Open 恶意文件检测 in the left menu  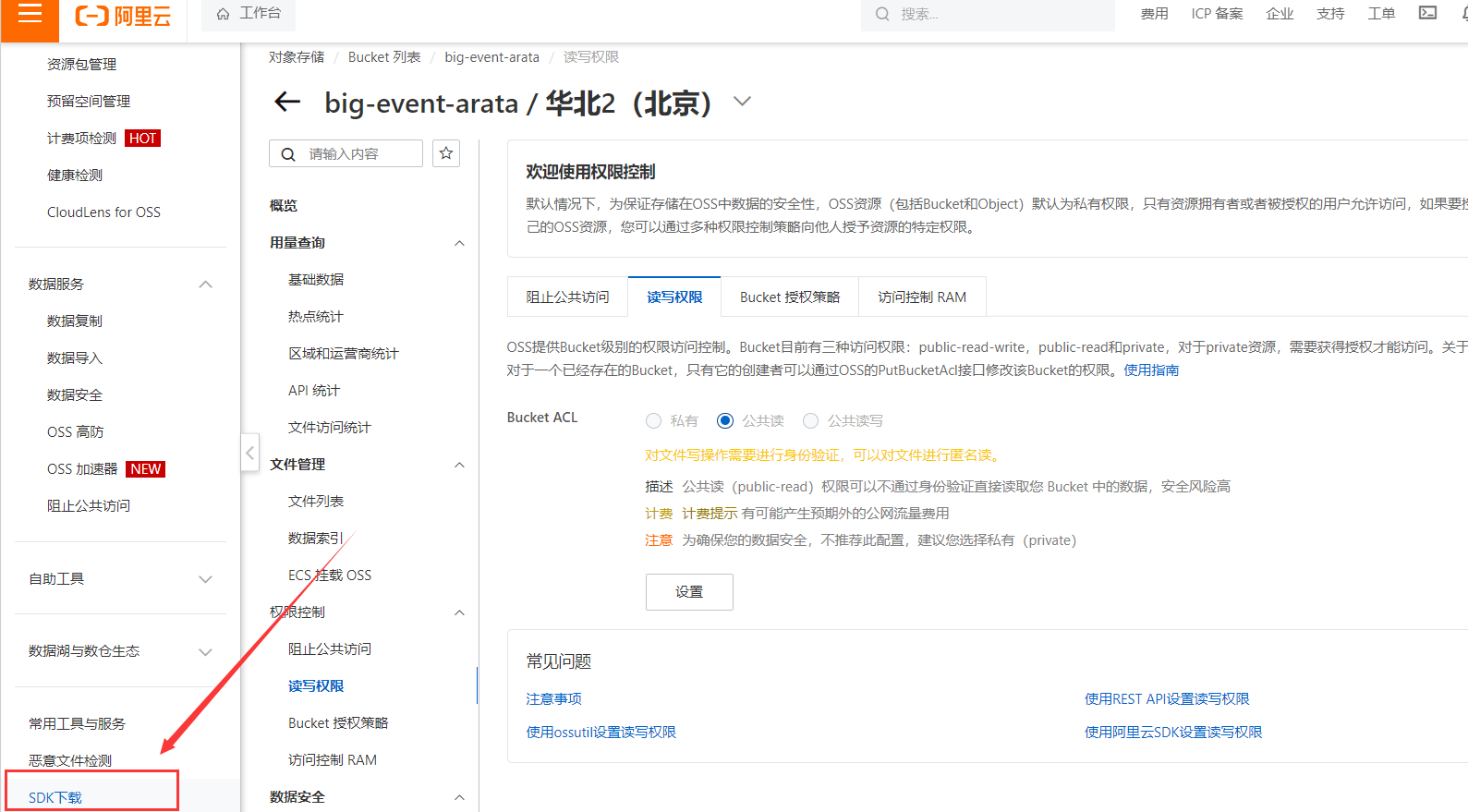[x=70, y=761]
